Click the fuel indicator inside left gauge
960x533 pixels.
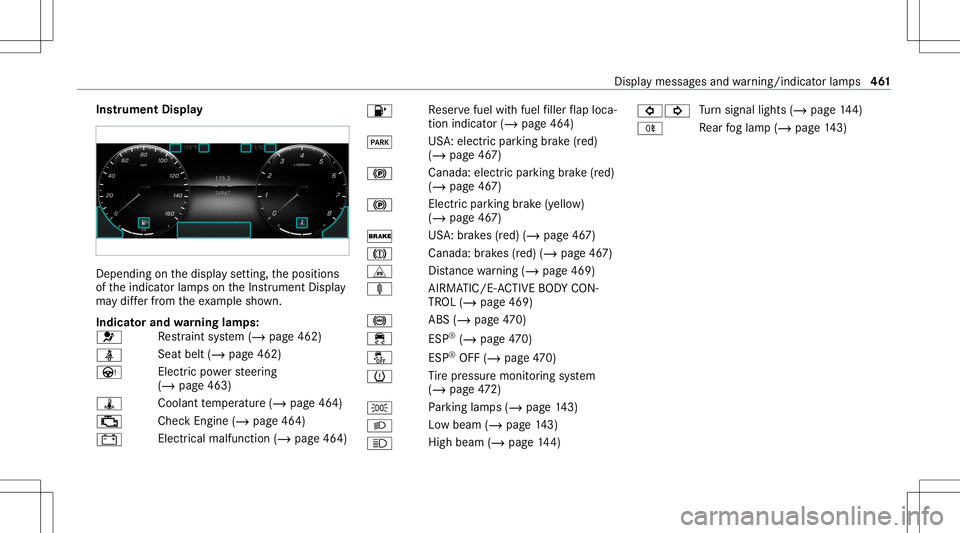coord(144,223)
